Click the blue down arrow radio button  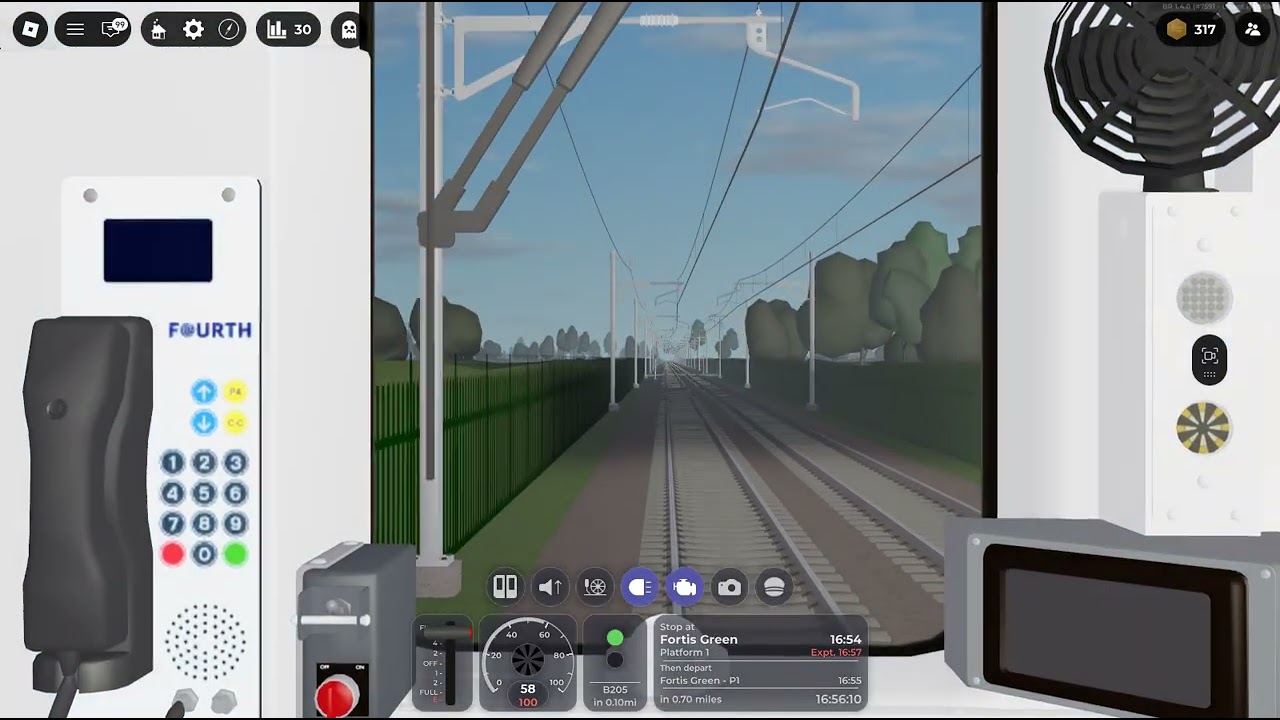click(204, 422)
